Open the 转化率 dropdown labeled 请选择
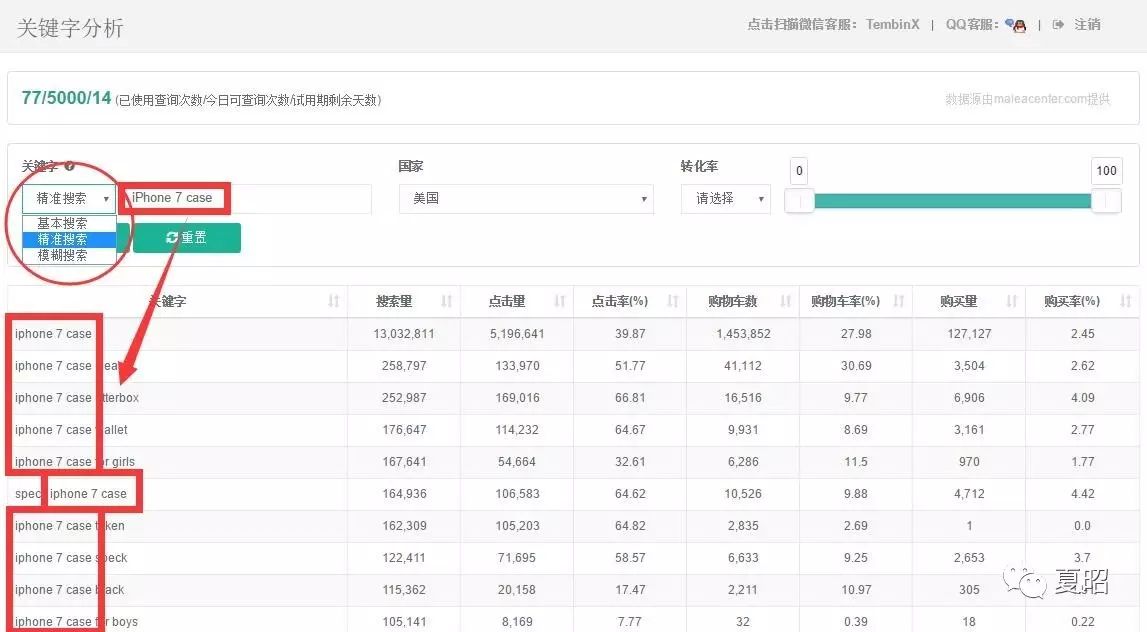 point(726,198)
